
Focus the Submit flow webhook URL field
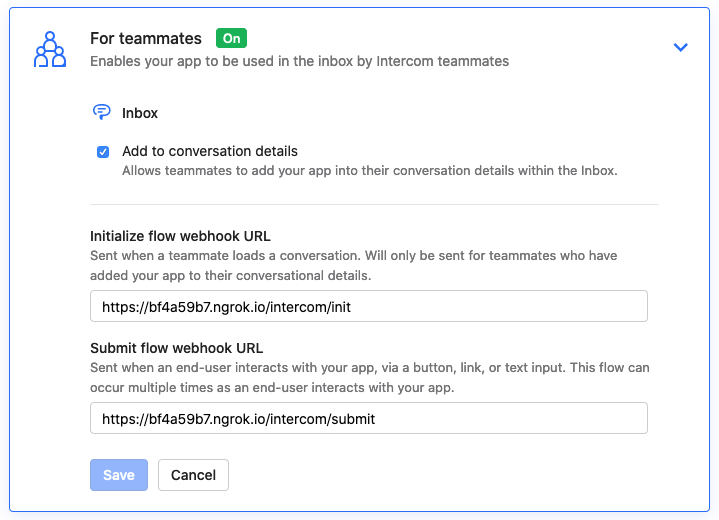[369, 419]
